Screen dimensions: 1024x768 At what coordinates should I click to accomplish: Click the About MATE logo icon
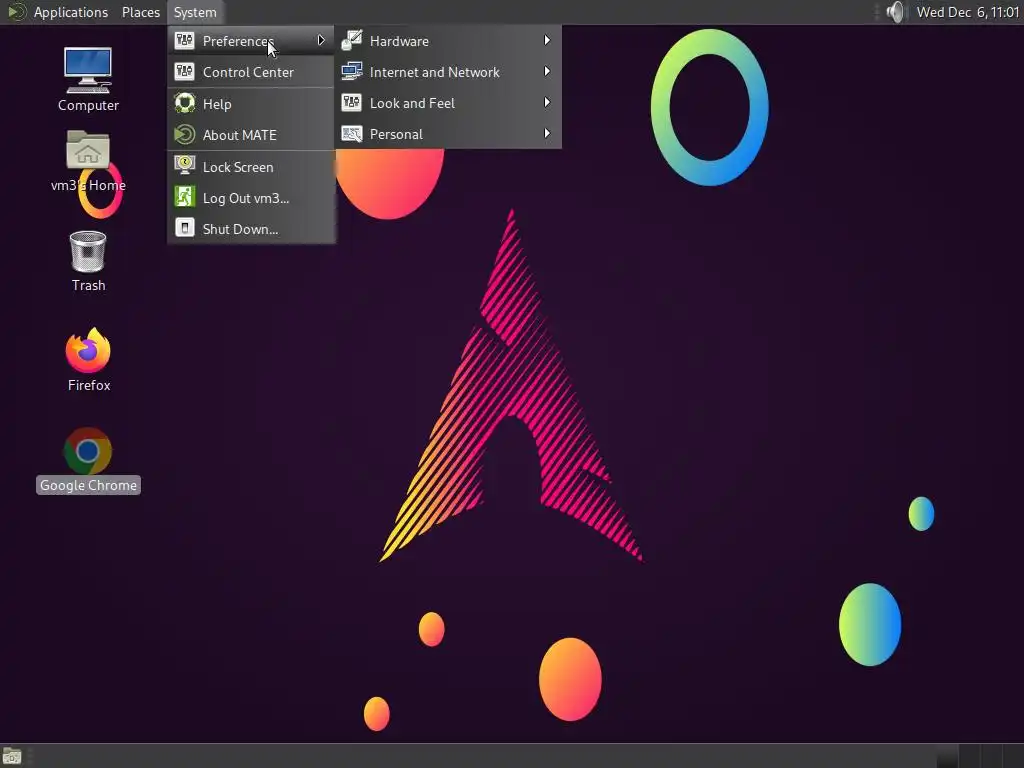[185, 135]
